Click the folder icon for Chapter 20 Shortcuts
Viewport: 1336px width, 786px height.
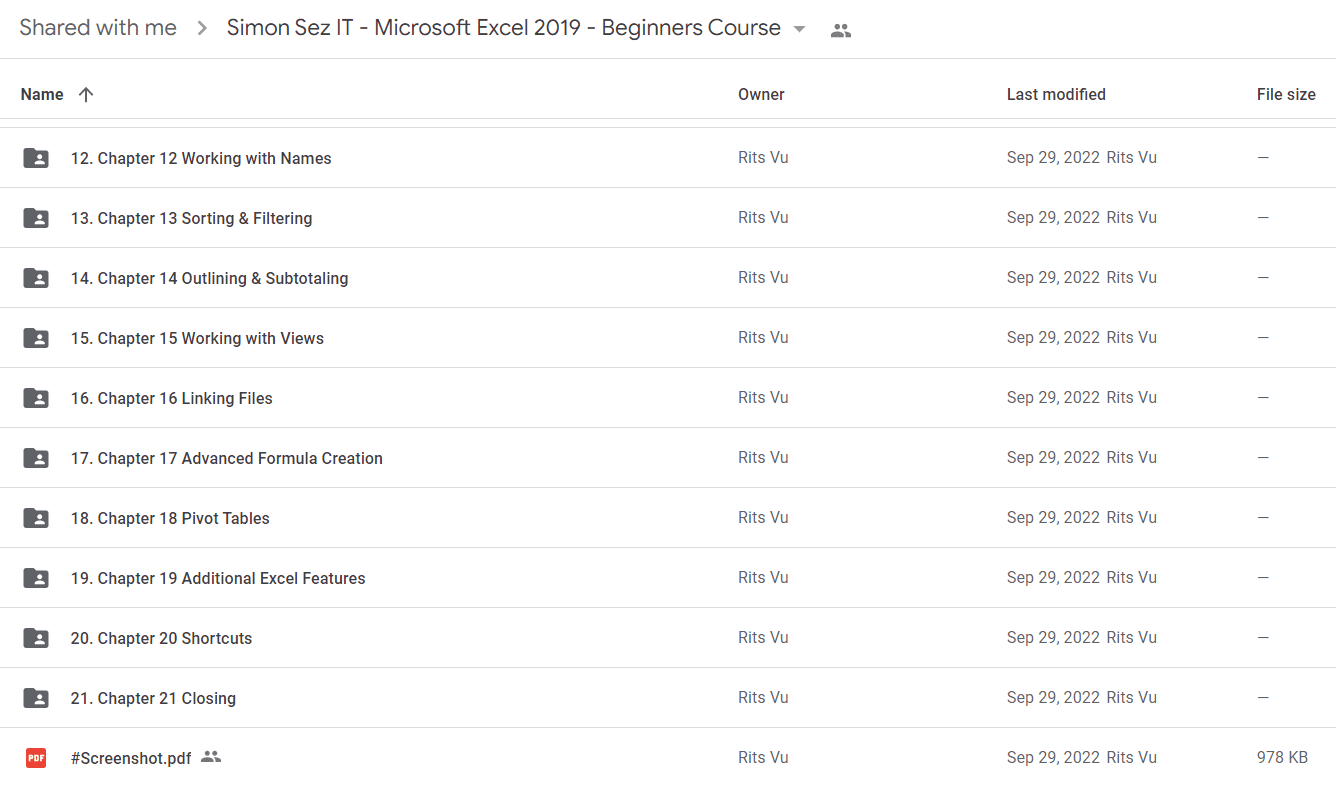pos(36,638)
